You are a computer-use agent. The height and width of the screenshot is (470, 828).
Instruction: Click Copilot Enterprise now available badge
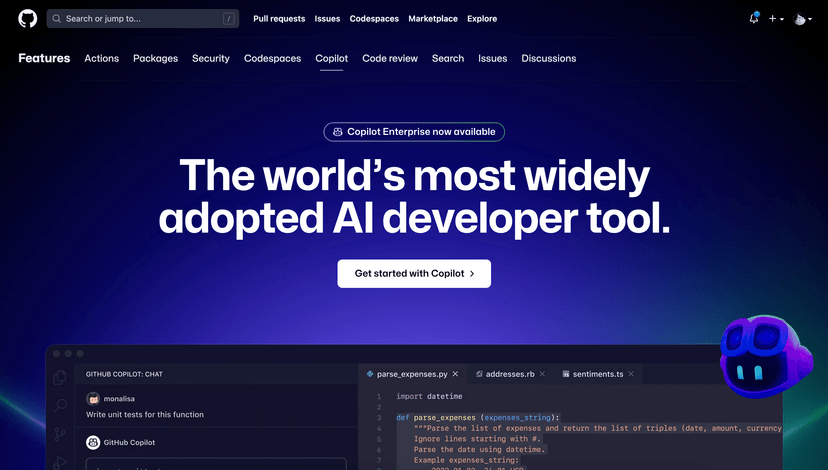(x=414, y=132)
